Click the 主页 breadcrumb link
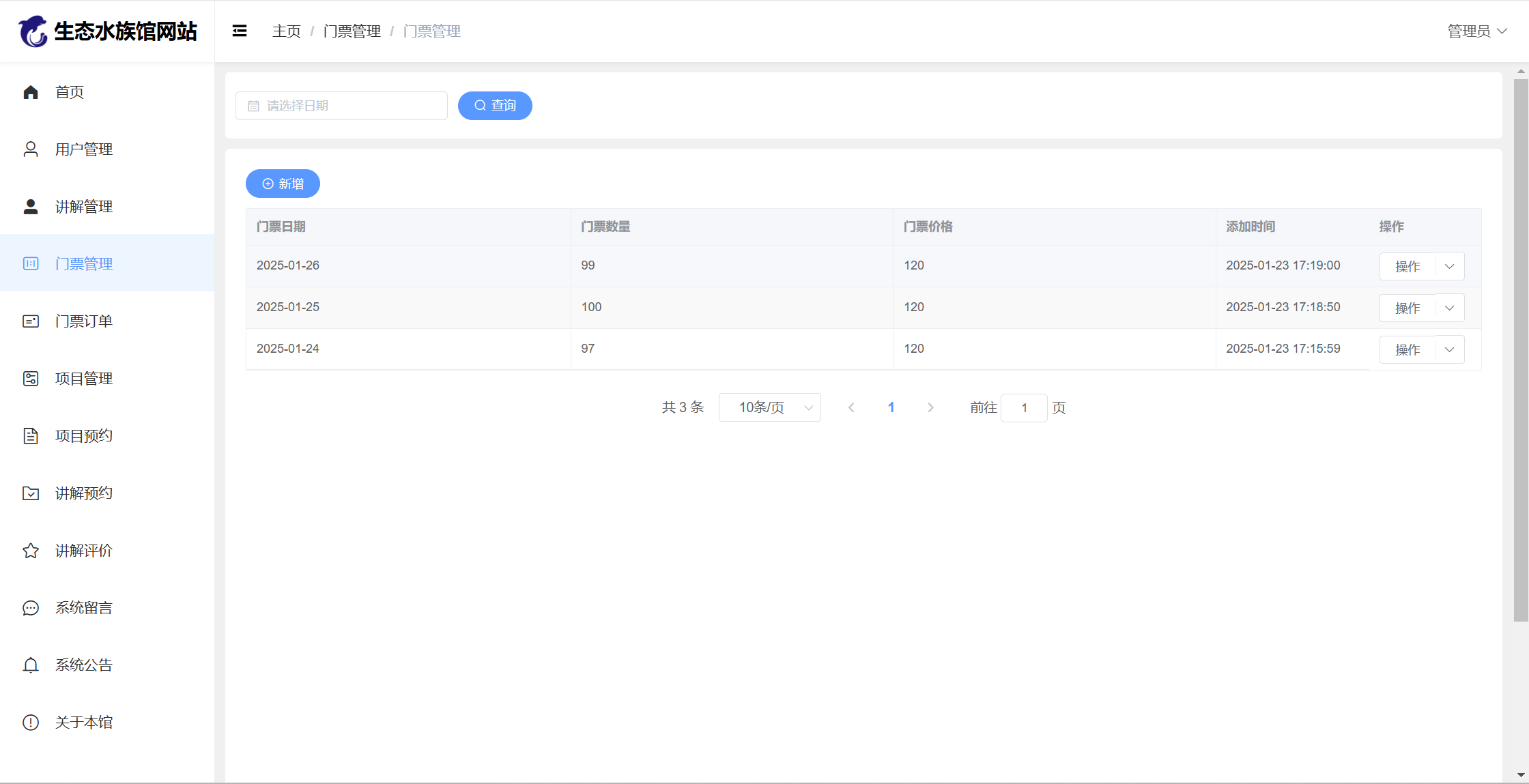The image size is (1529, 784). click(x=286, y=31)
